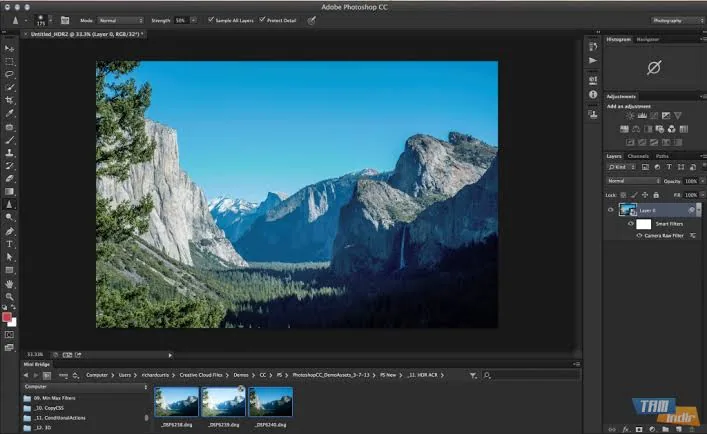The image size is (707, 434).
Task: Select the Eraser tool
Action: [x=9, y=178]
